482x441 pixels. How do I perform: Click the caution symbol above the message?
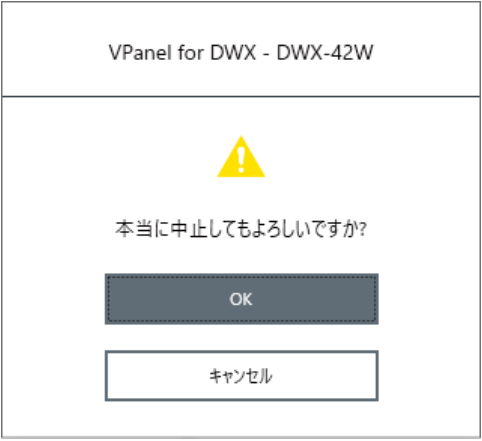pyautogui.click(x=241, y=157)
